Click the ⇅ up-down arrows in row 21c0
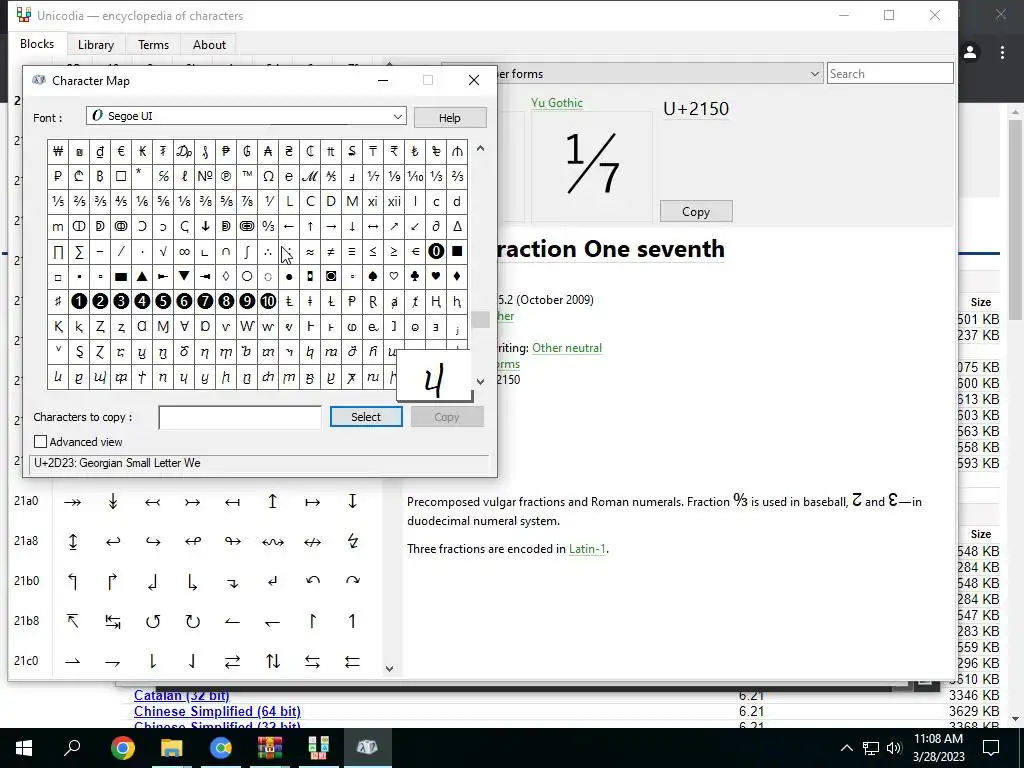Screen dimensions: 1024x768 pyautogui.click(x=273, y=662)
